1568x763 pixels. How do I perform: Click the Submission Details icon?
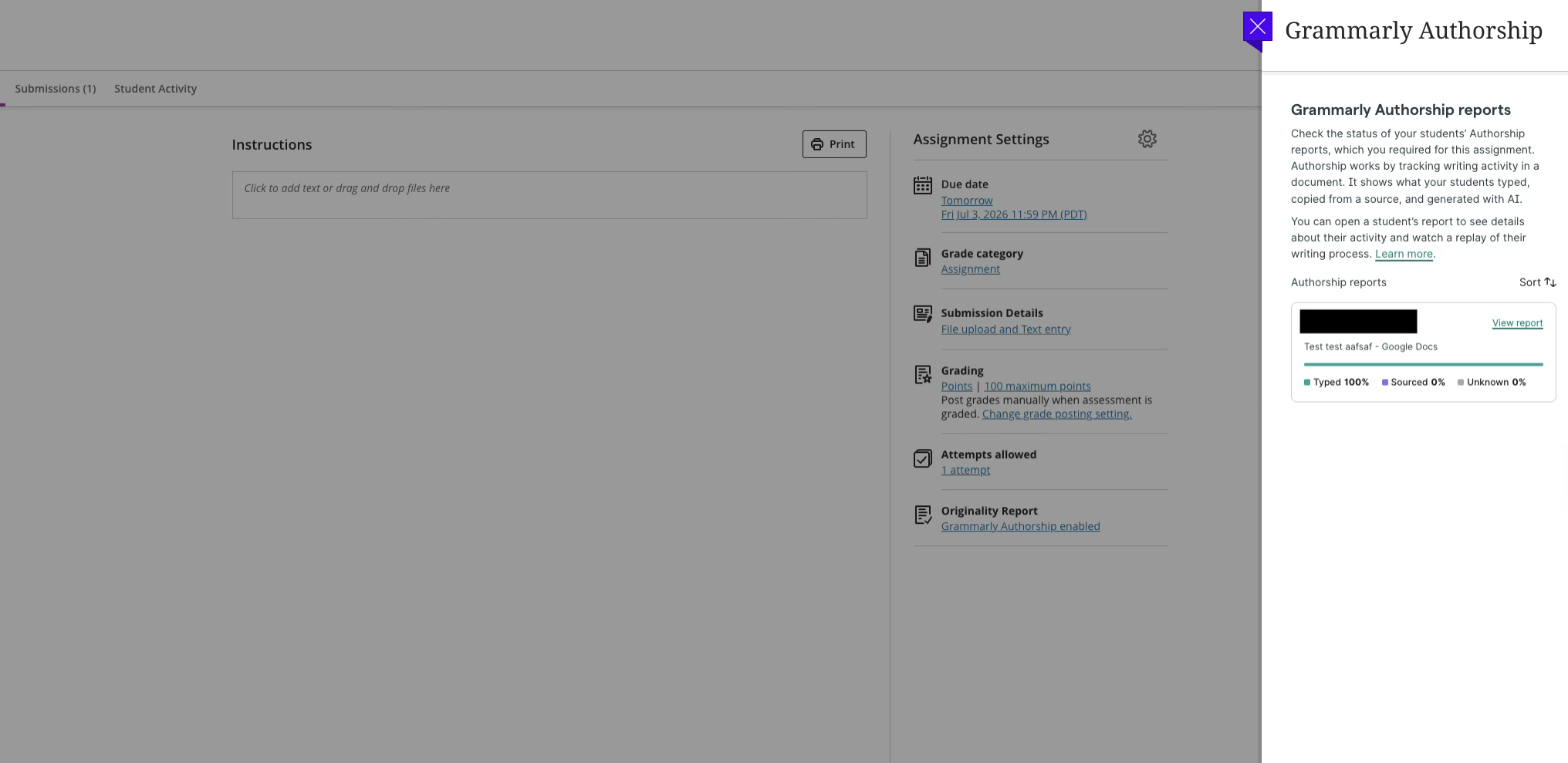point(923,314)
